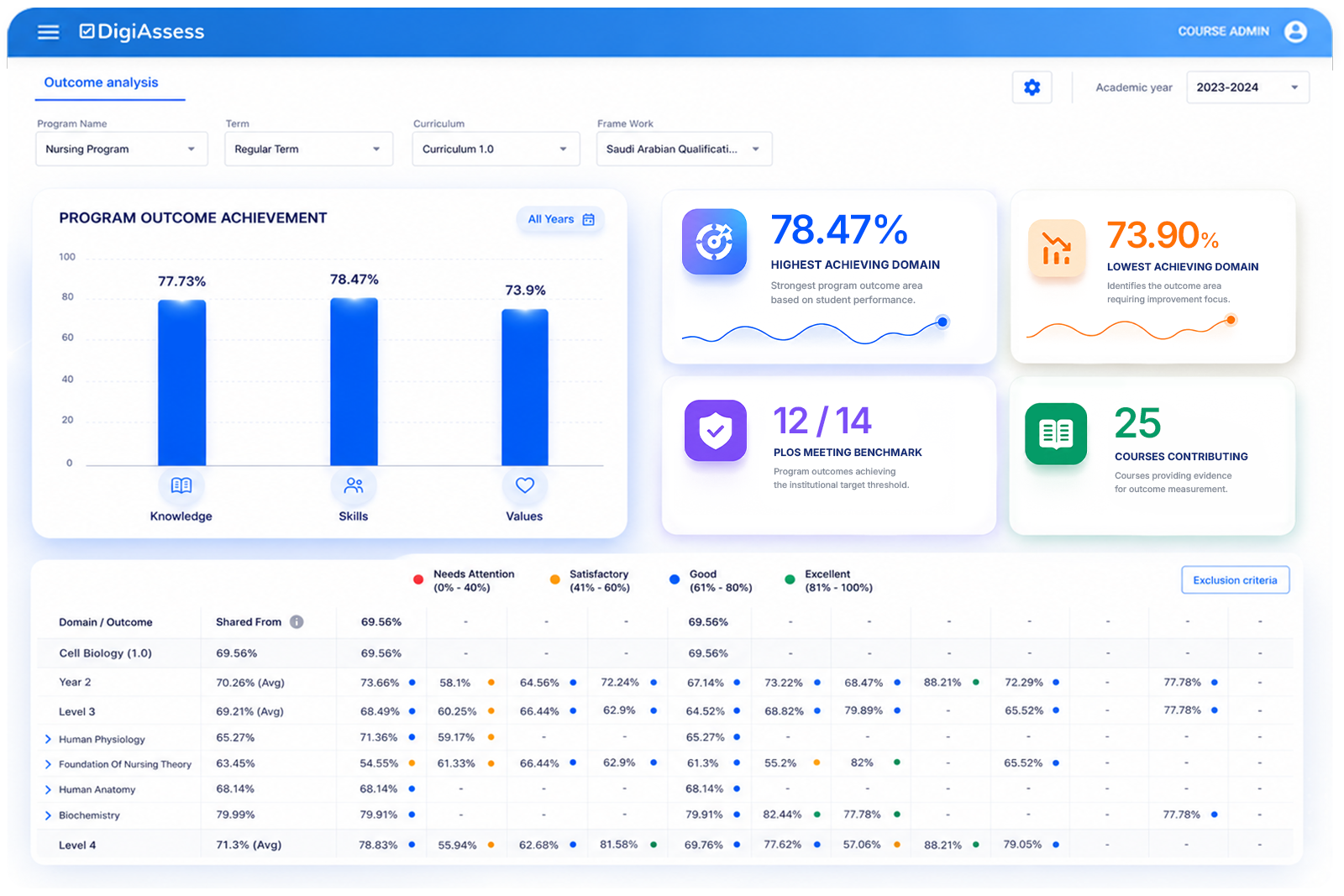
Task: Open the hamburger navigation menu
Action: 49,32
